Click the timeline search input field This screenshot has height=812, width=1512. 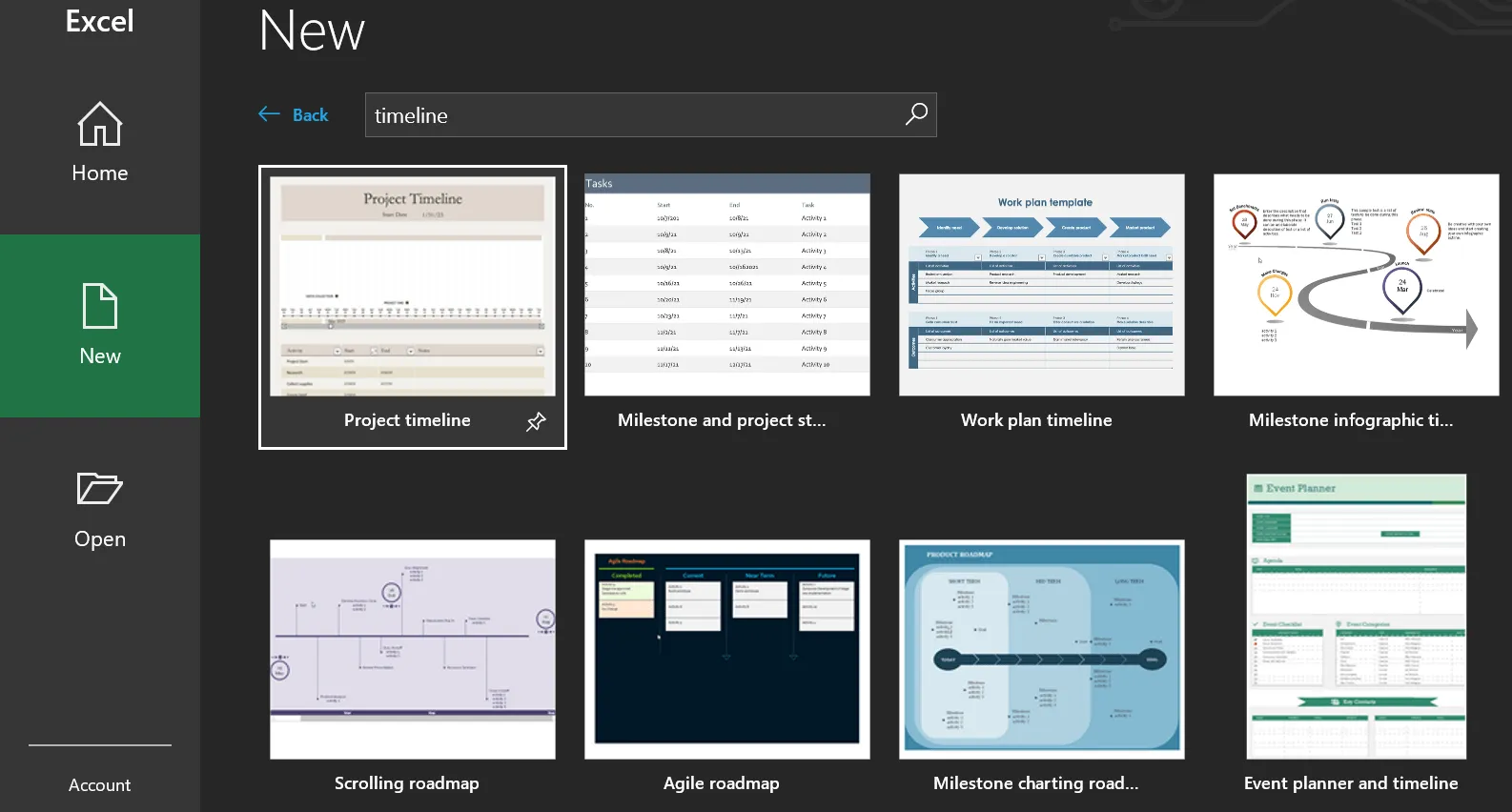[651, 115]
